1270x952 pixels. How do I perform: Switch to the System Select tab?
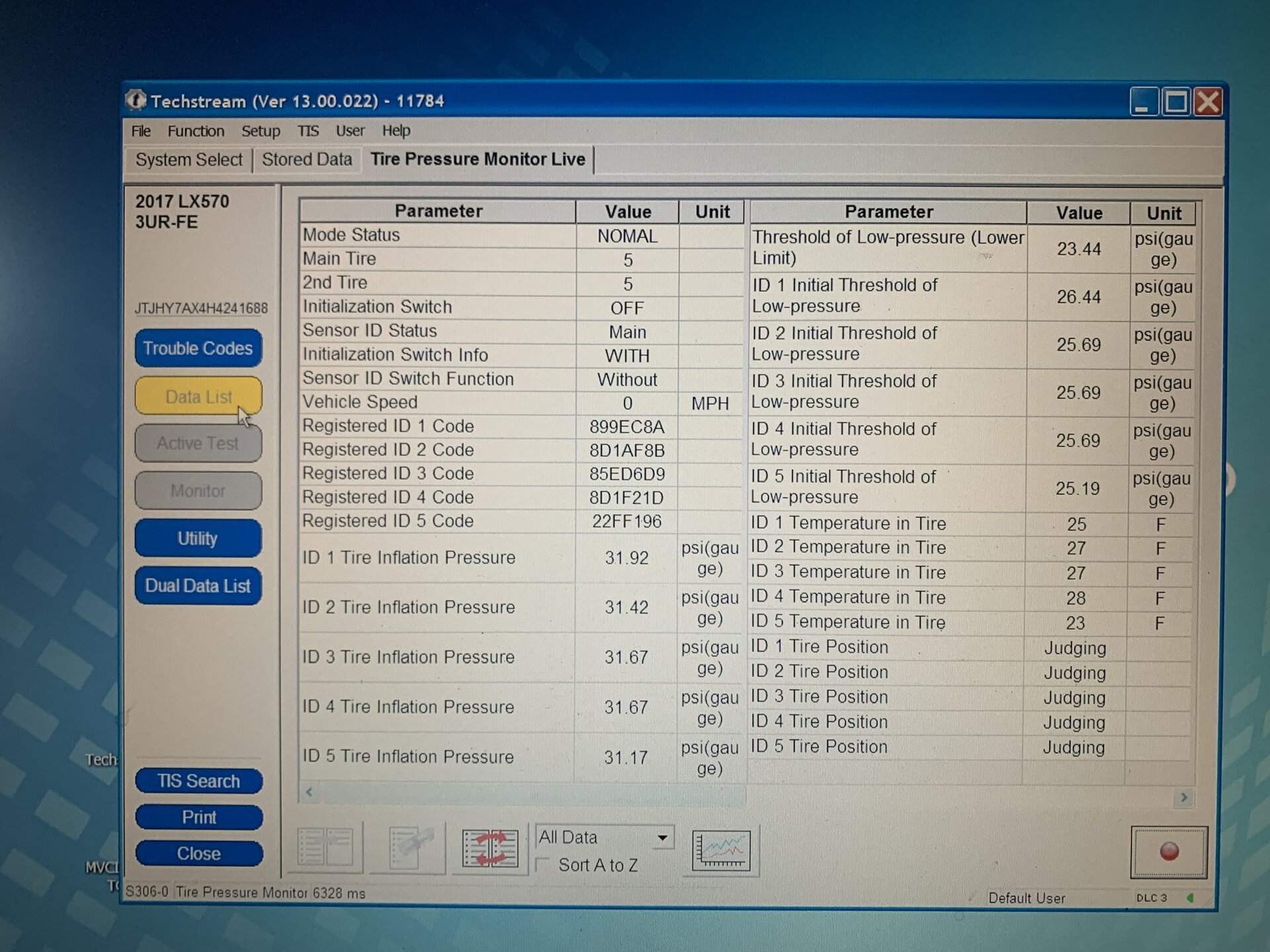point(189,159)
